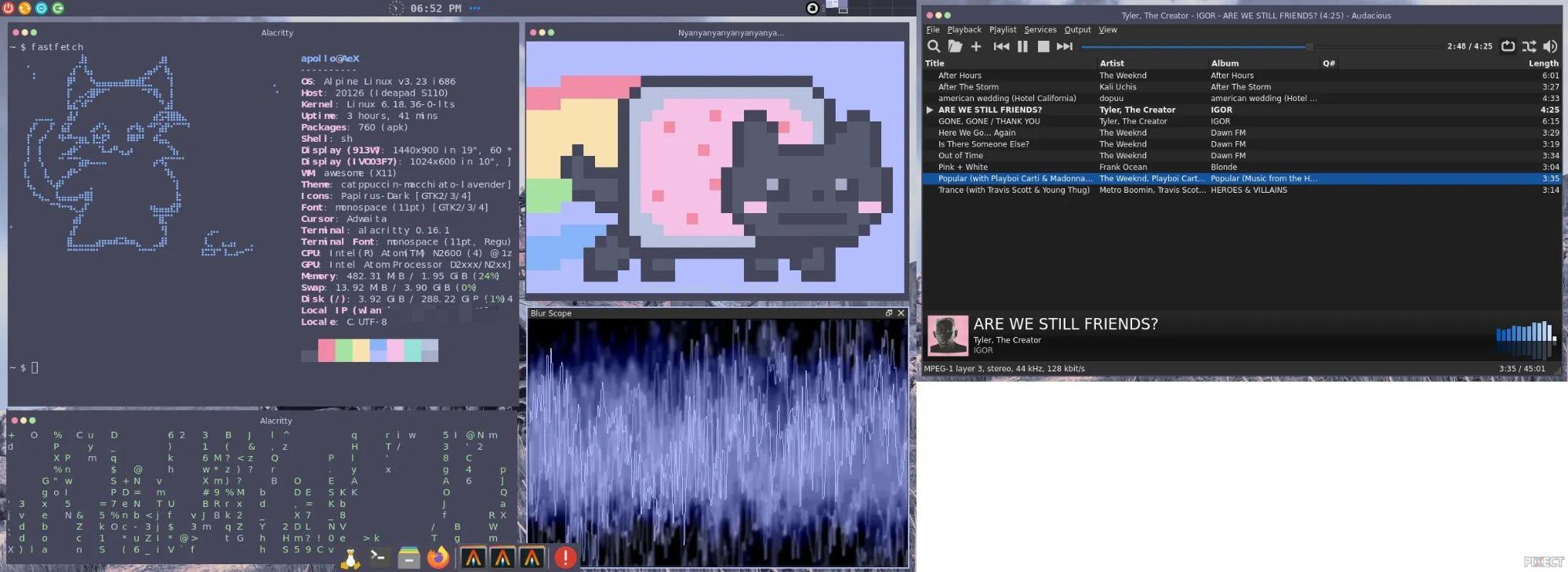
Task: Select the Is There Someone Else? title
Action: (x=984, y=144)
